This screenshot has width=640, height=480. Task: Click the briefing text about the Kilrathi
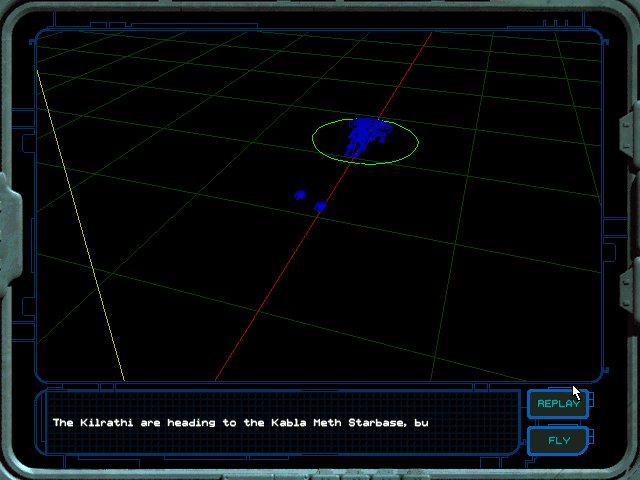[240, 423]
